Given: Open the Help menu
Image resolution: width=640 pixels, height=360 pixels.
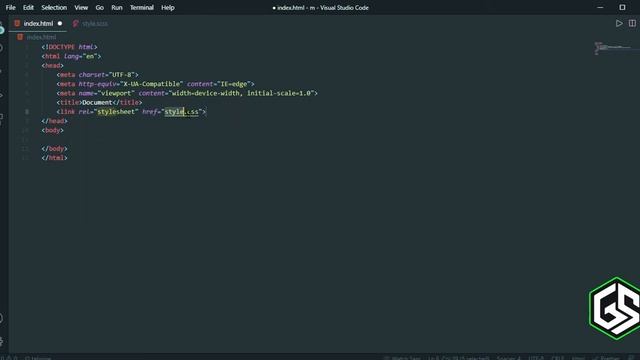Looking at the screenshot, I should pos(167,7).
